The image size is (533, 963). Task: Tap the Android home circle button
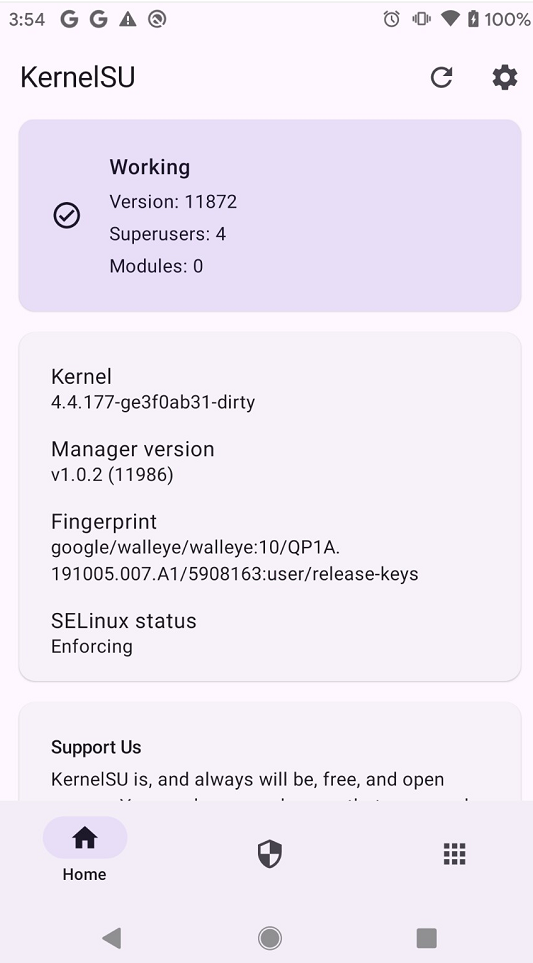270,938
